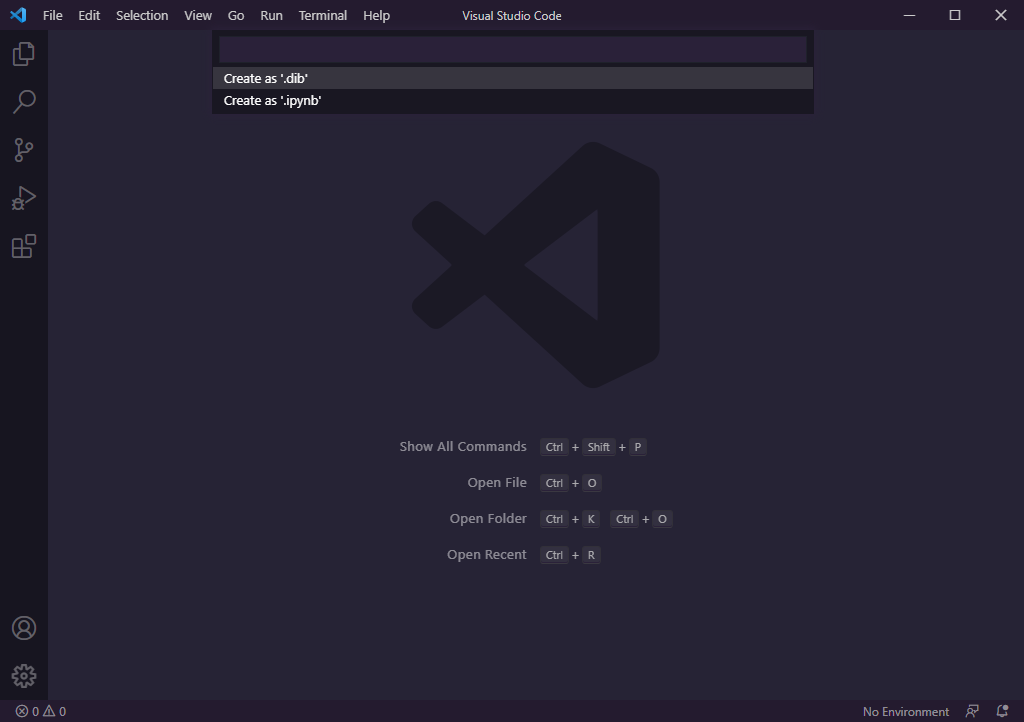This screenshot has height=722, width=1024.
Task: Open the Accounts icon
Action: pyautogui.click(x=24, y=628)
